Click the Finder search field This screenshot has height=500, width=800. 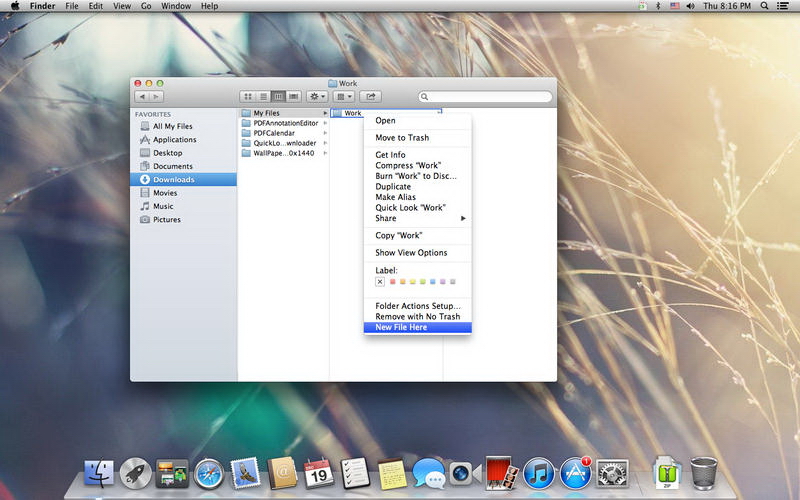point(487,97)
